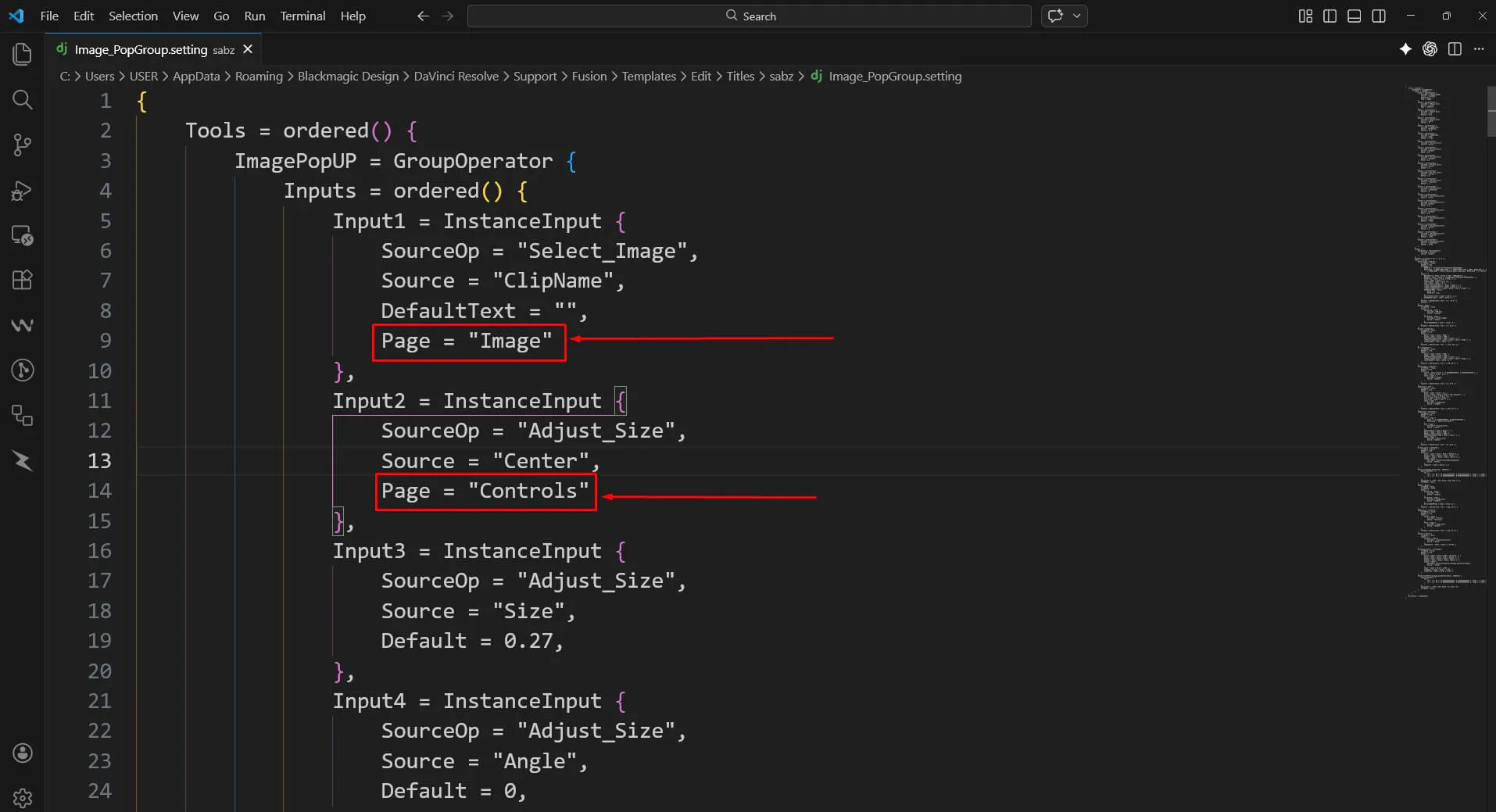Click the VS Code logo in title bar
Screen dimensions: 1496x812
(x=16, y=16)
